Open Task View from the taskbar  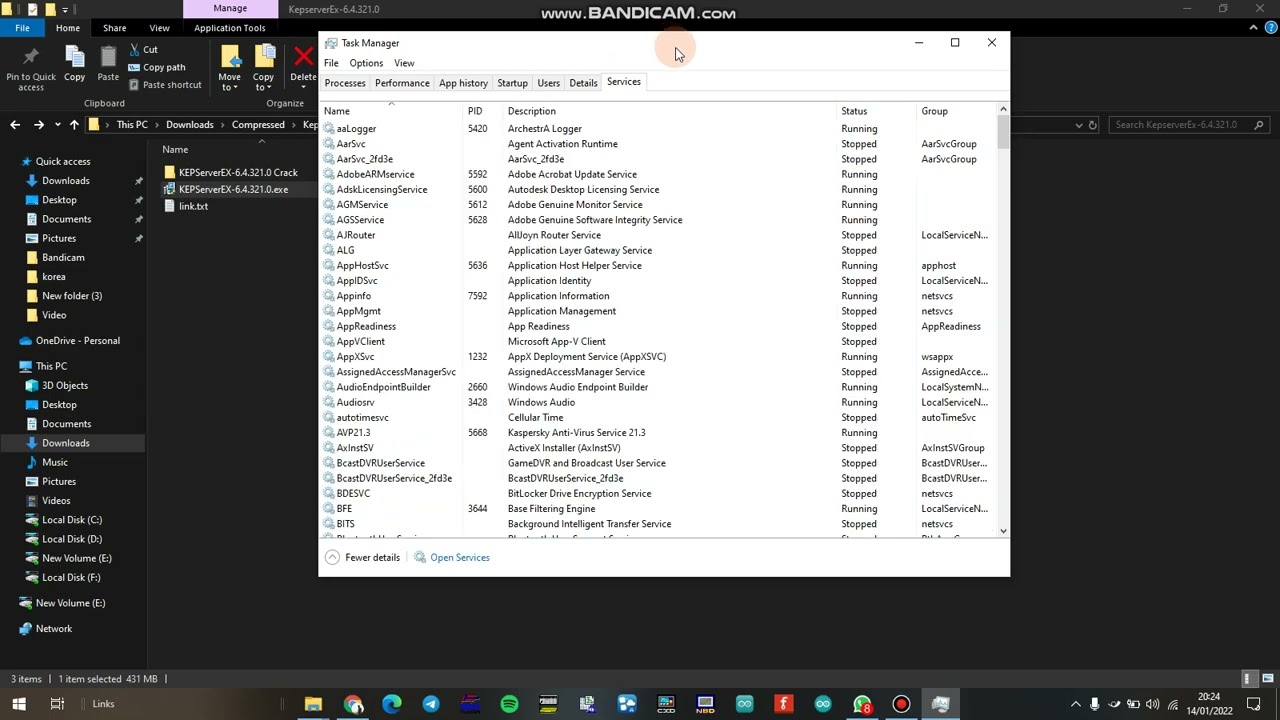pyautogui.click(x=57, y=704)
